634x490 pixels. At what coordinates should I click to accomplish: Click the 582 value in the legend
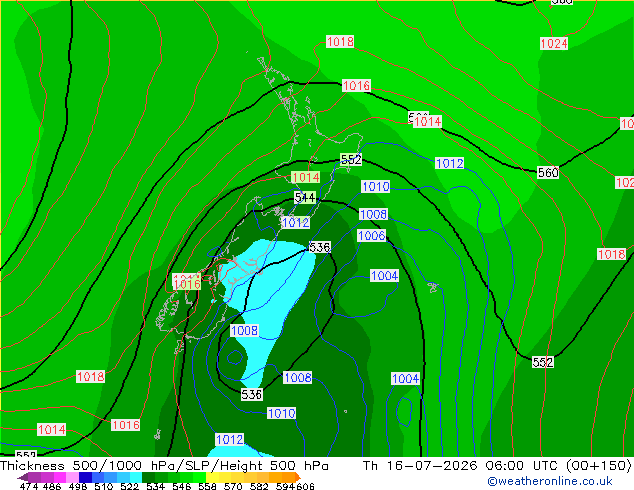[x=258, y=486]
